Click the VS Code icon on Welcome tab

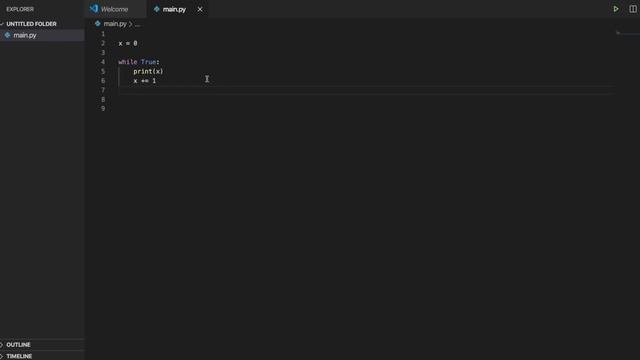click(x=94, y=9)
